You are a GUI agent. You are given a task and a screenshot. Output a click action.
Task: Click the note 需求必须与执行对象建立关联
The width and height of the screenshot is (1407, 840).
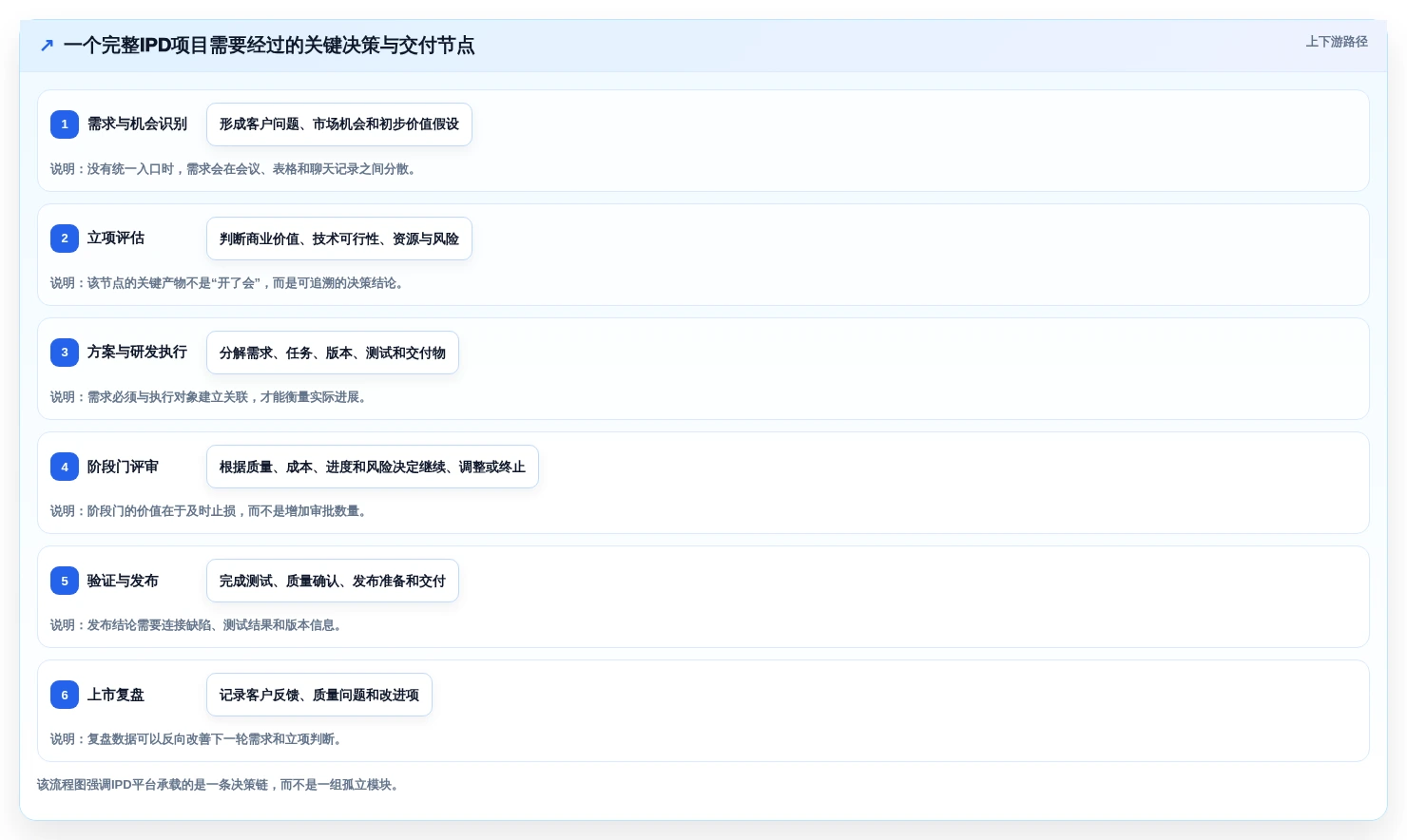[x=210, y=397]
